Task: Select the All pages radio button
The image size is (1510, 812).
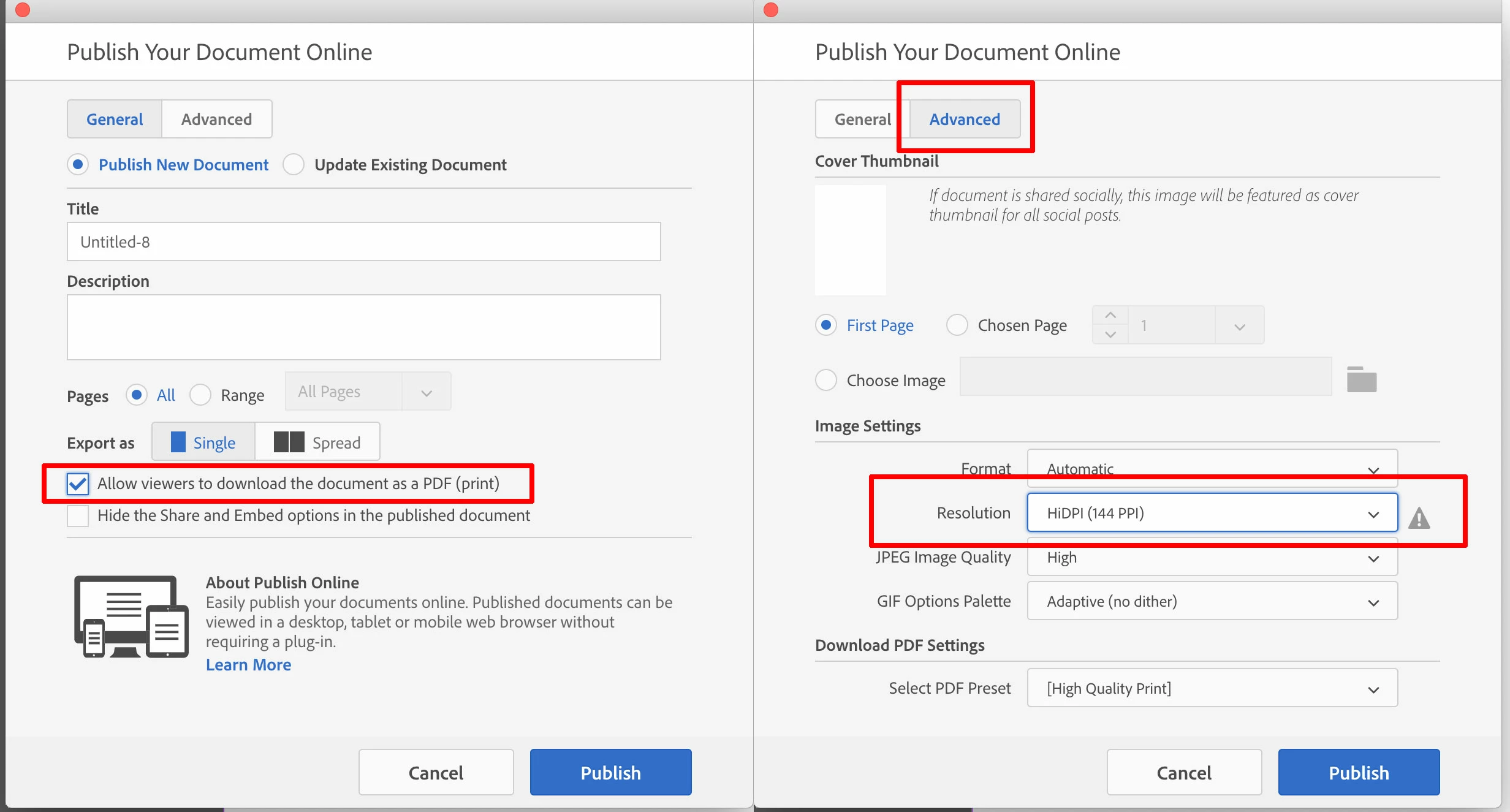Action: click(136, 395)
